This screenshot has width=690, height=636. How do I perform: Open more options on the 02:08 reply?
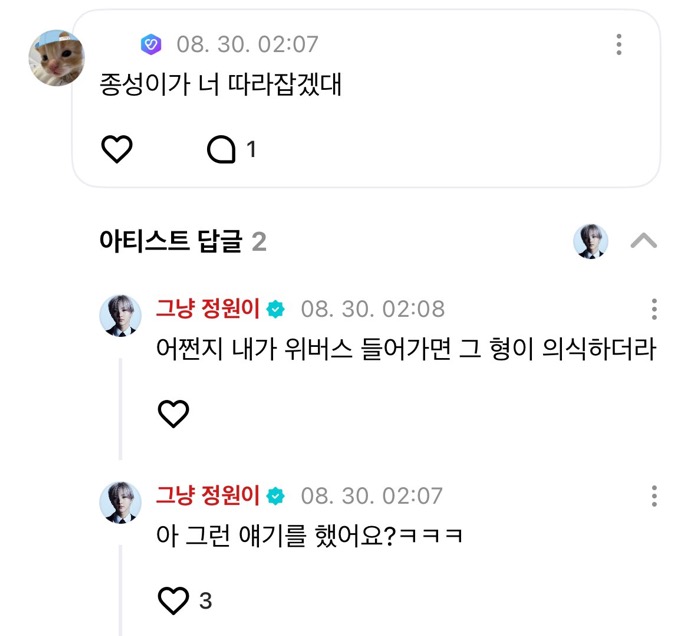[654, 309]
